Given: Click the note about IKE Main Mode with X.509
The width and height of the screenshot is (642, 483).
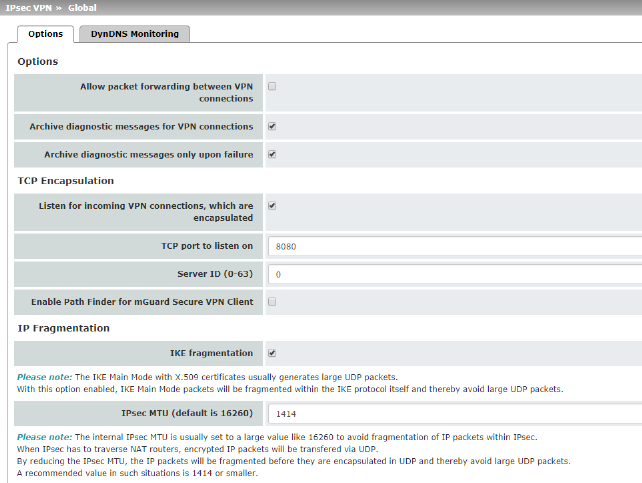Looking at the screenshot, I should (x=207, y=377).
